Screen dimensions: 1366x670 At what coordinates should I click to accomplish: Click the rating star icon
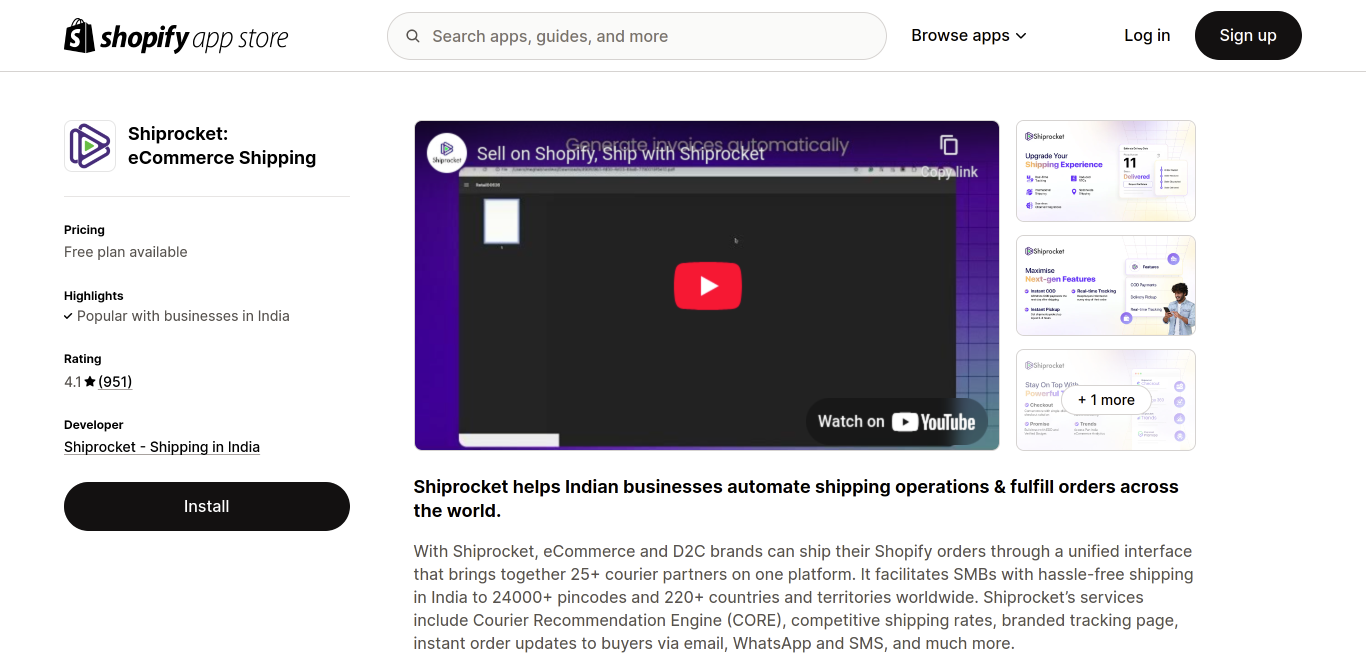[90, 381]
